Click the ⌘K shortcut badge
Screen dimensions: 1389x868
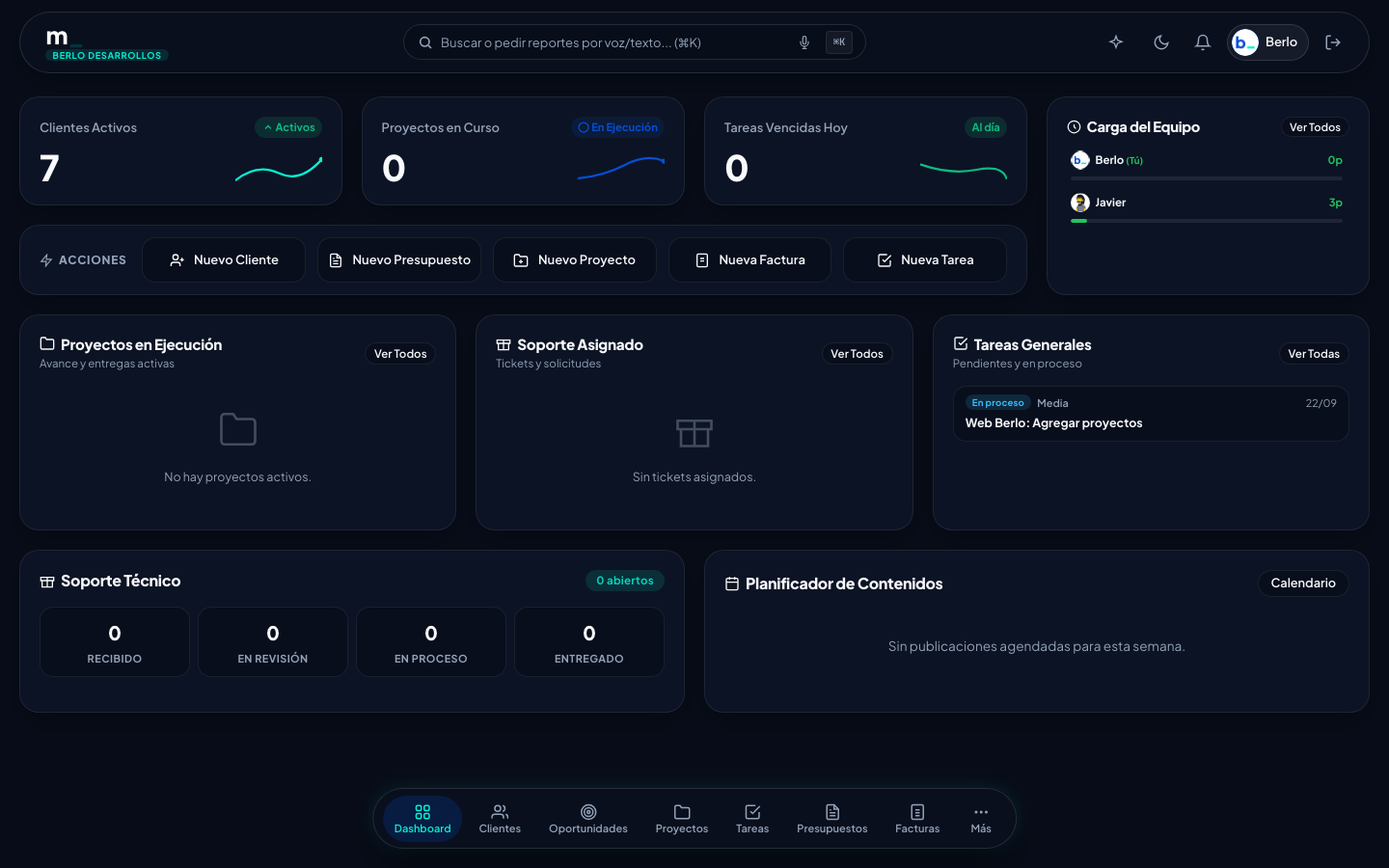click(839, 42)
